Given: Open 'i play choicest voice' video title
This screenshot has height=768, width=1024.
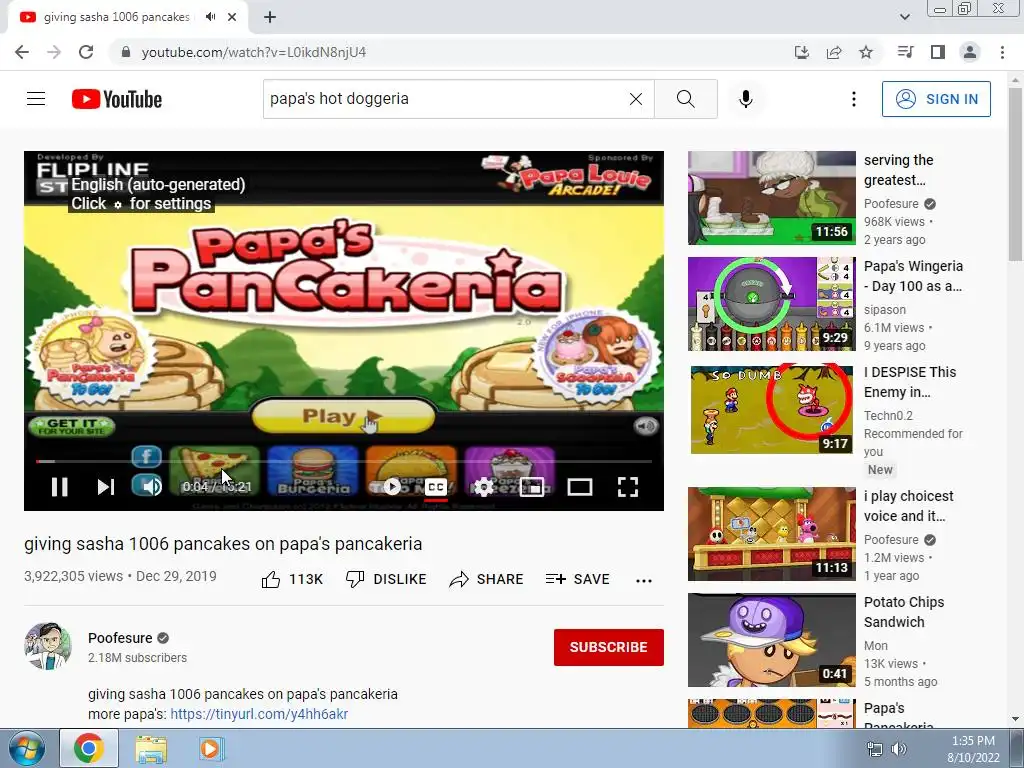Looking at the screenshot, I should [x=908, y=506].
